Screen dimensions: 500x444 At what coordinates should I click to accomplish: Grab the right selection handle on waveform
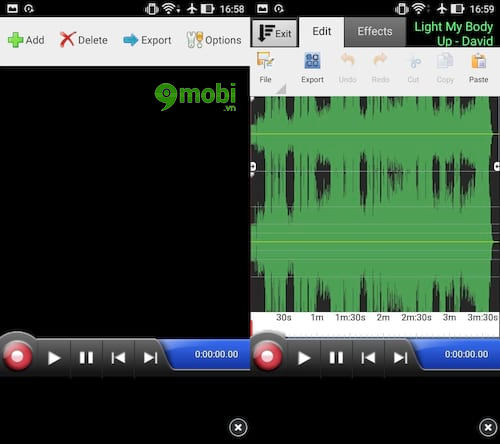coord(497,166)
